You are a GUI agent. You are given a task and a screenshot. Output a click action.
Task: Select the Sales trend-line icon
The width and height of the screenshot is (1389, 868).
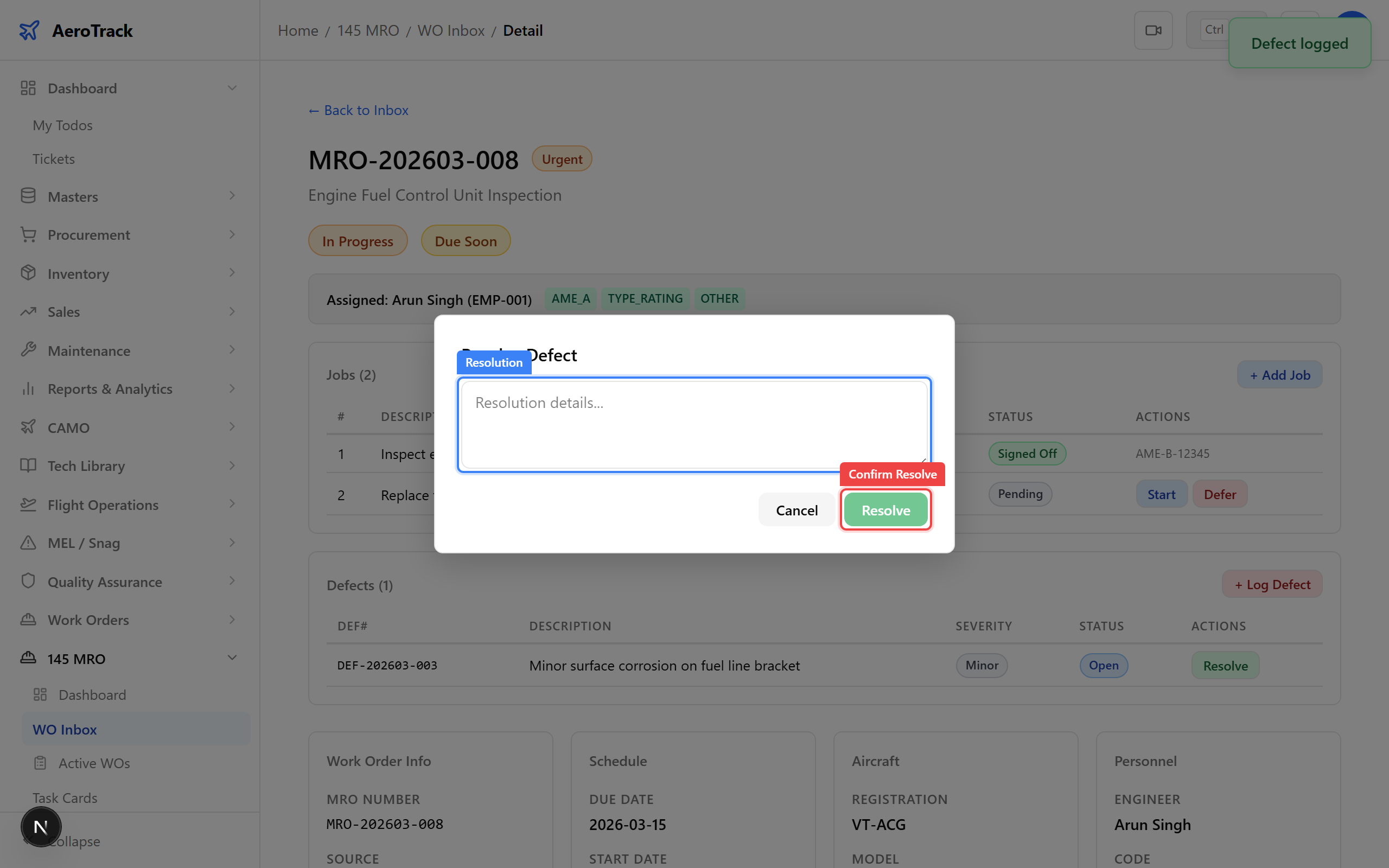28,311
